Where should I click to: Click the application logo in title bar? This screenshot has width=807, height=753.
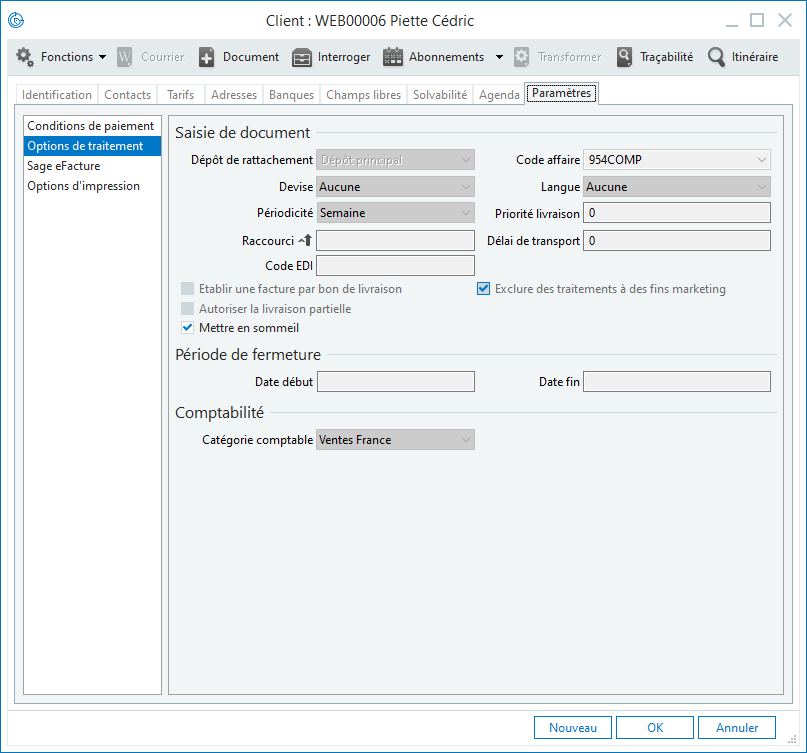[16, 20]
